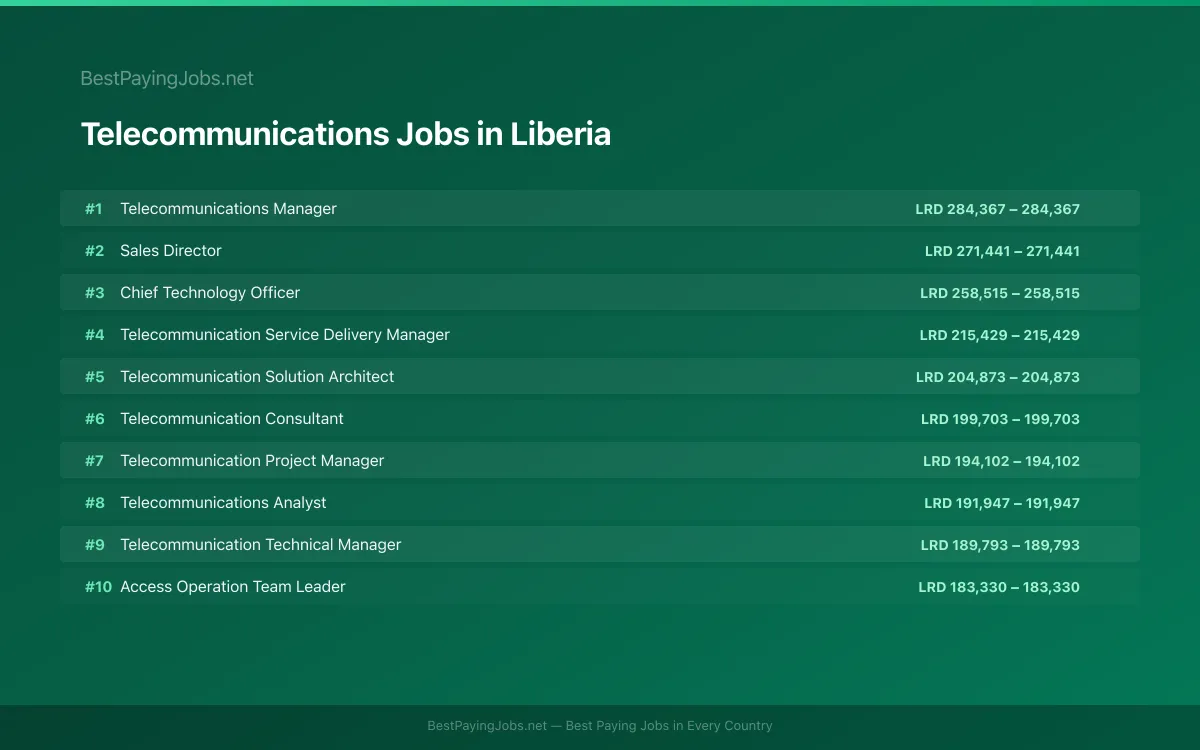Select the #9 rank label
This screenshot has height=750, width=1200.
coord(94,545)
